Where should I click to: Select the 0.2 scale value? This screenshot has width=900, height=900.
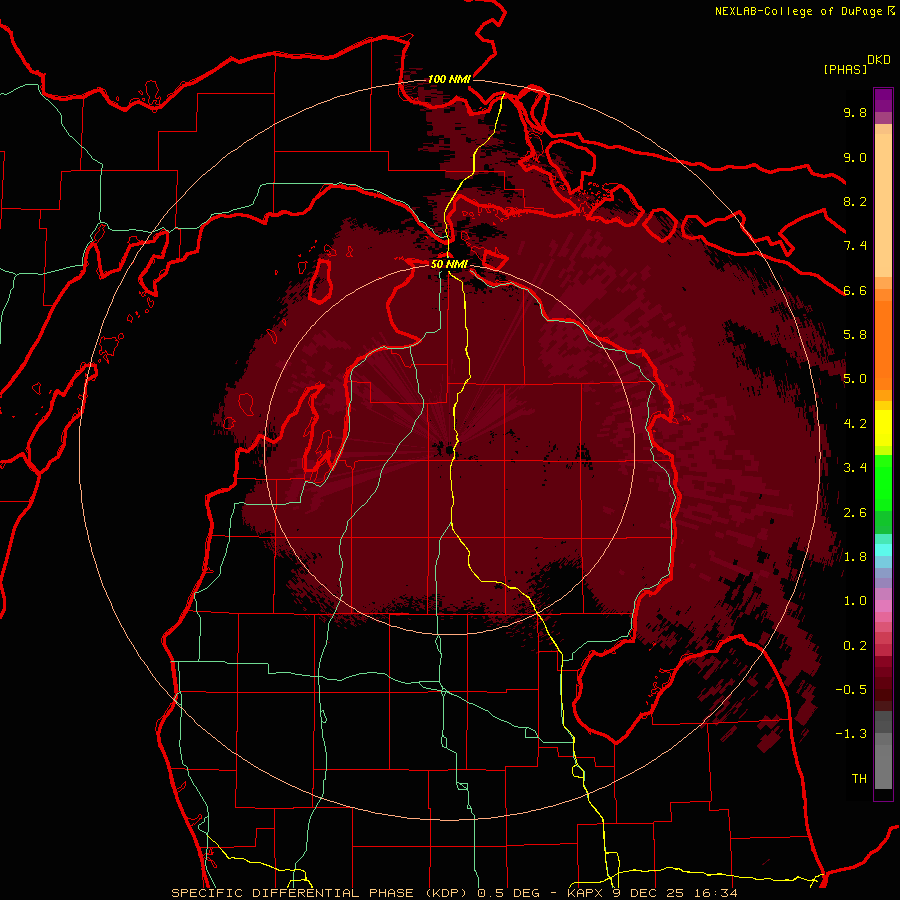[855, 646]
